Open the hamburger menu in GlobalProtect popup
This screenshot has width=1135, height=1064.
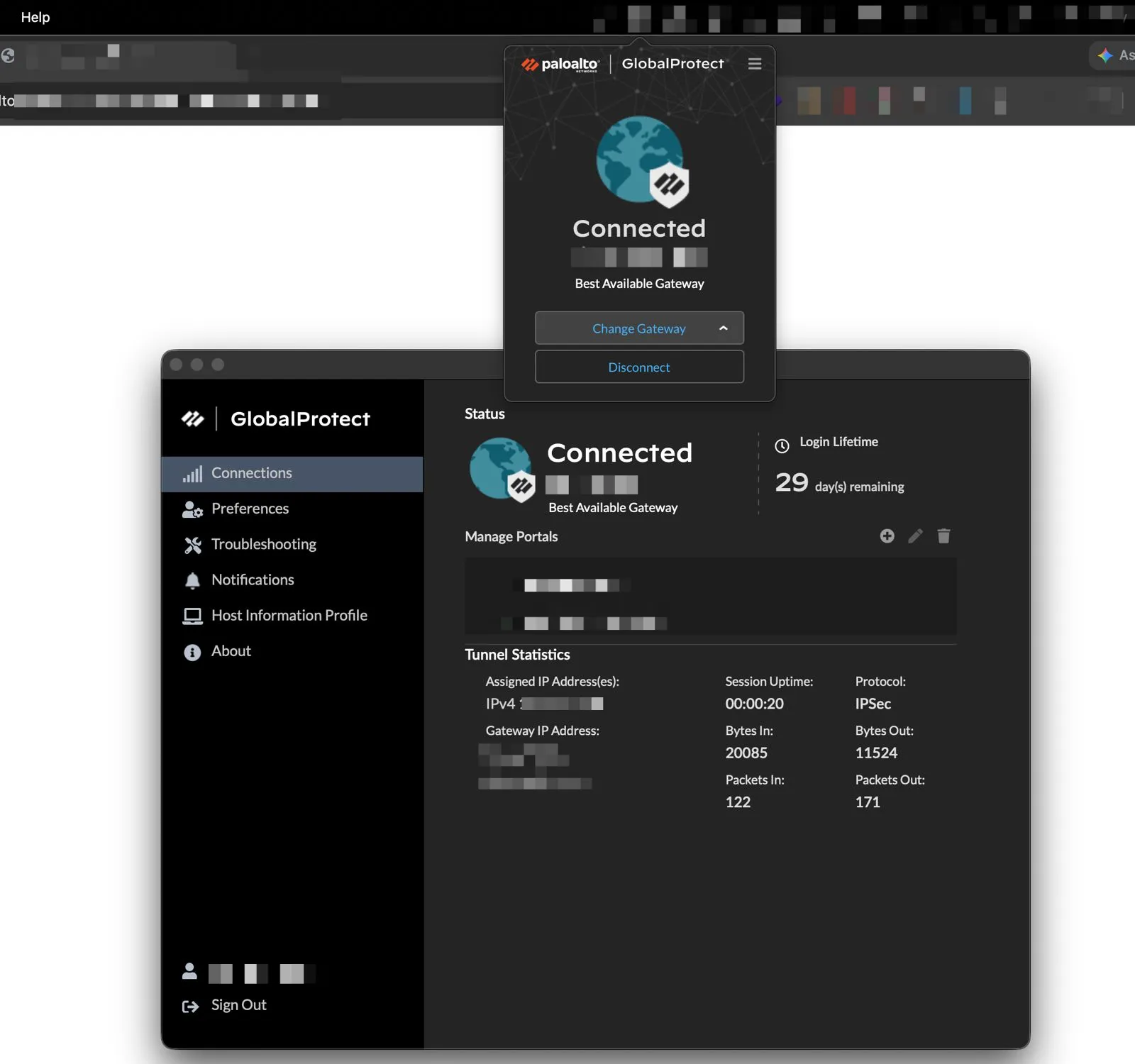coord(755,64)
